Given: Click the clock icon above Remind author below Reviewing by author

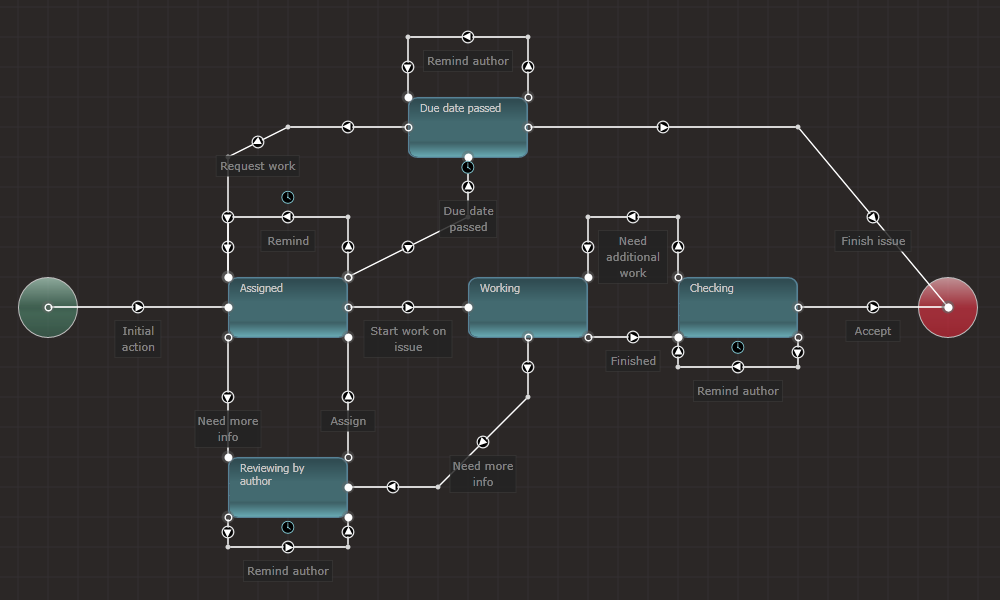Looking at the screenshot, I should pyautogui.click(x=288, y=525).
